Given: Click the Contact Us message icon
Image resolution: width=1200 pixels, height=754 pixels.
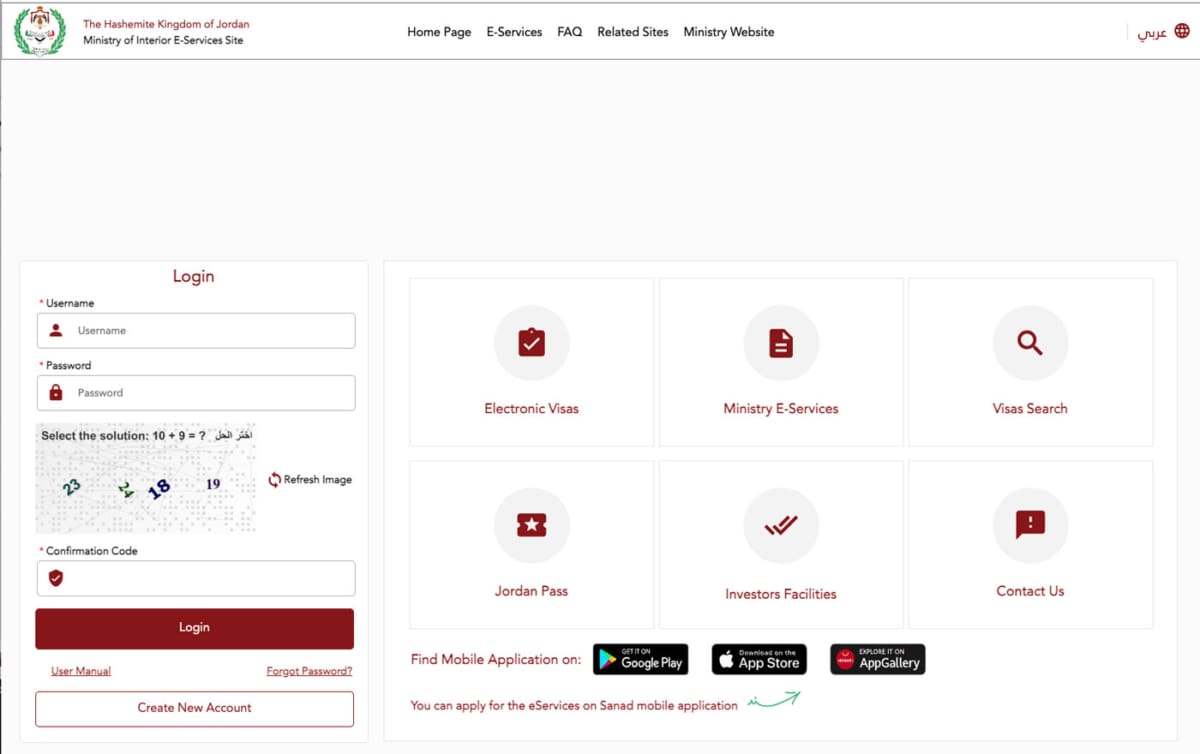Looking at the screenshot, I should click(1029, 525).
